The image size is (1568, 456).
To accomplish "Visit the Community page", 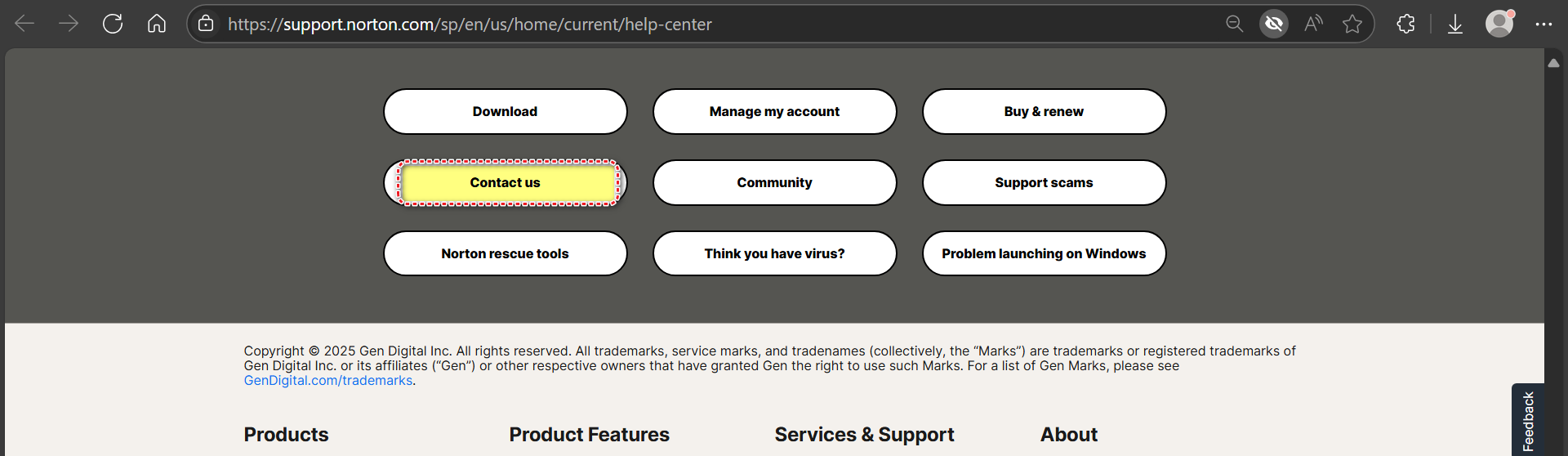I will (x=774, y=183).
